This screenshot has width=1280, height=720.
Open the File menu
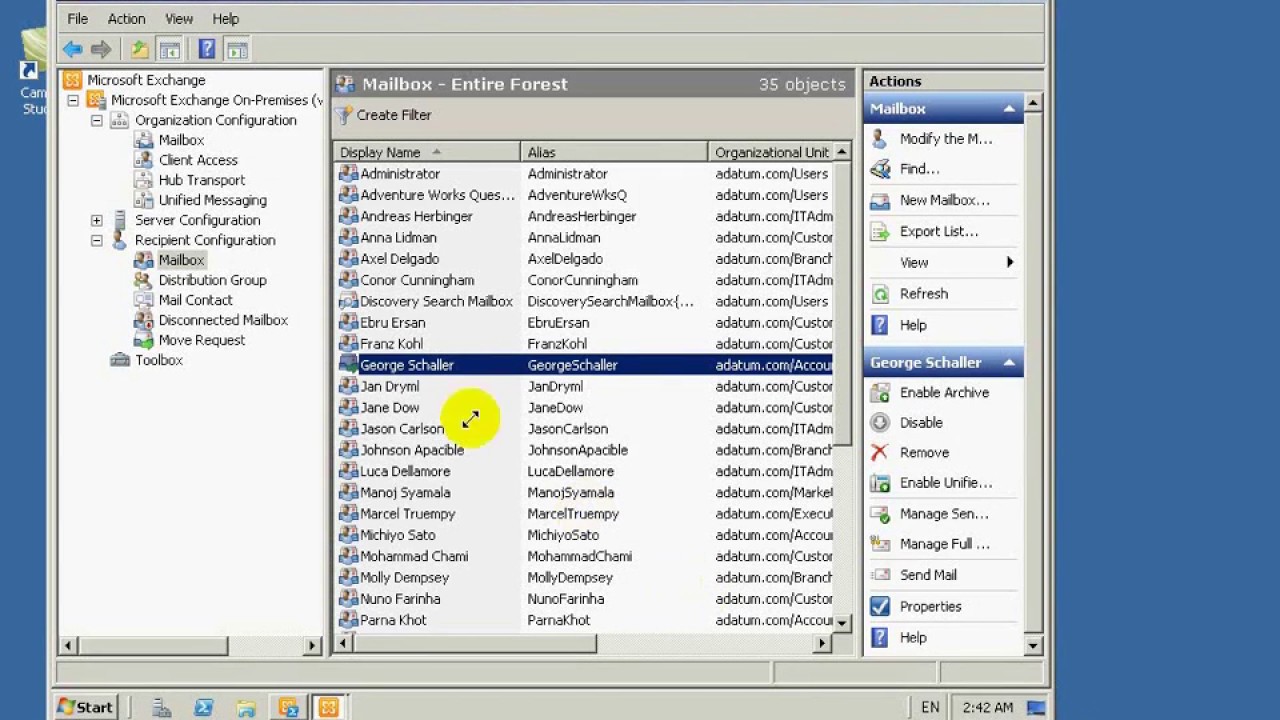pos(77,18)
